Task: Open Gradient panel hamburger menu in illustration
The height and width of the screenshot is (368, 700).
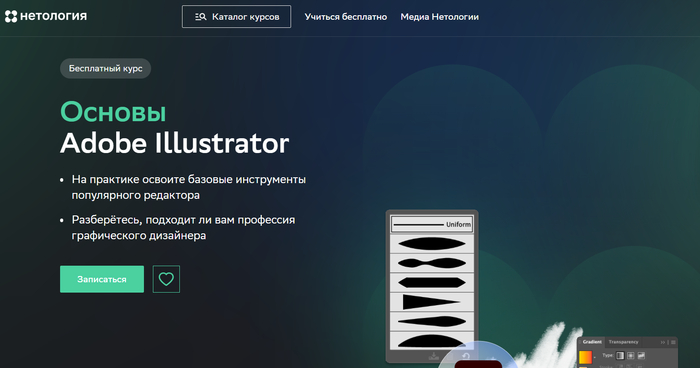Action: (673, 342)
